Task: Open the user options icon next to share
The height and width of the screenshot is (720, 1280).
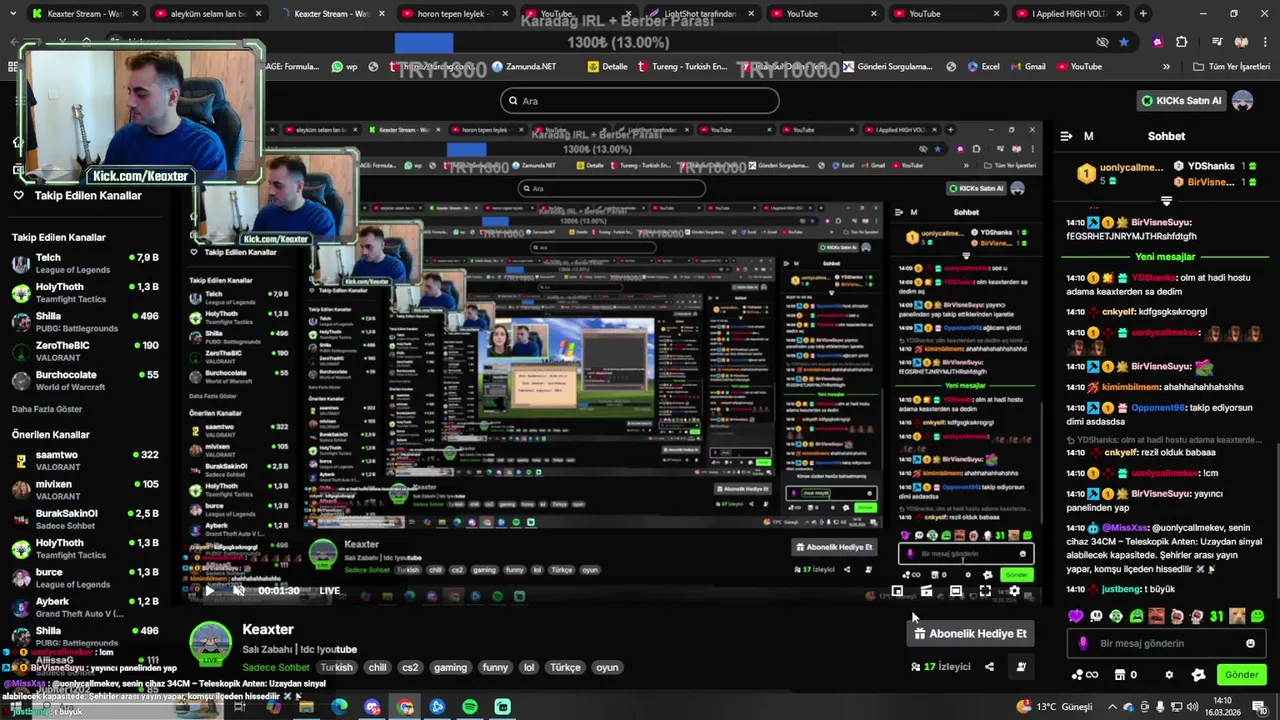Action: (x=1021, y=667)
